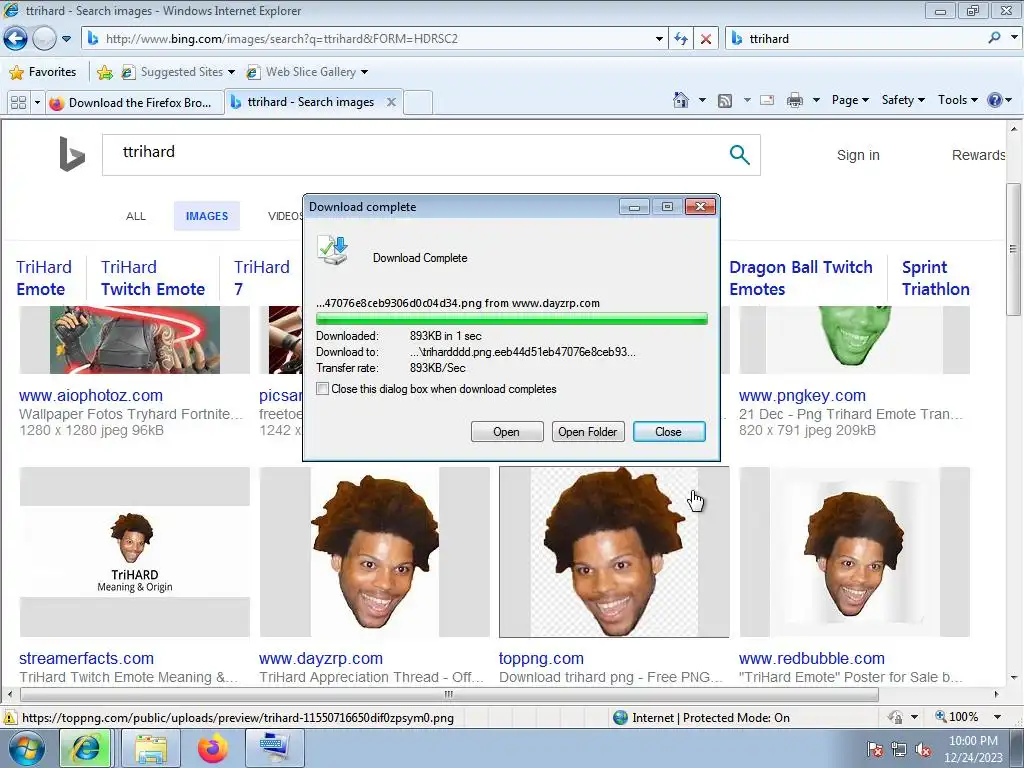Click the TriHard Emote suggestion
The width and height of the screenshot is (1024, 768).
click(44, 278)
